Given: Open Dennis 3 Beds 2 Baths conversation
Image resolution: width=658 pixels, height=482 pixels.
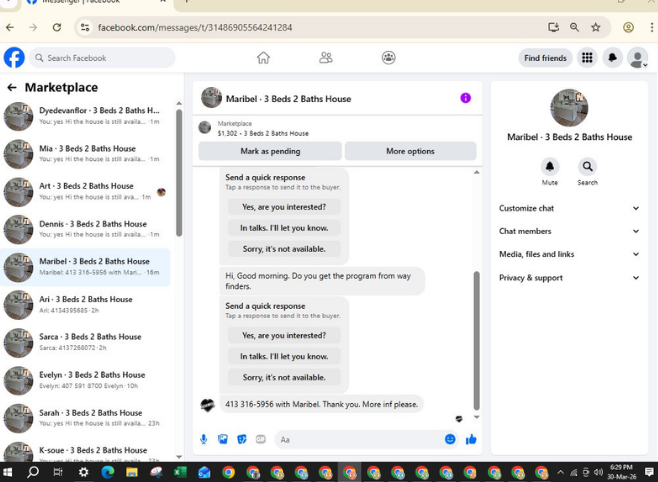Looking at the screenshot, I should coord(85,229).
